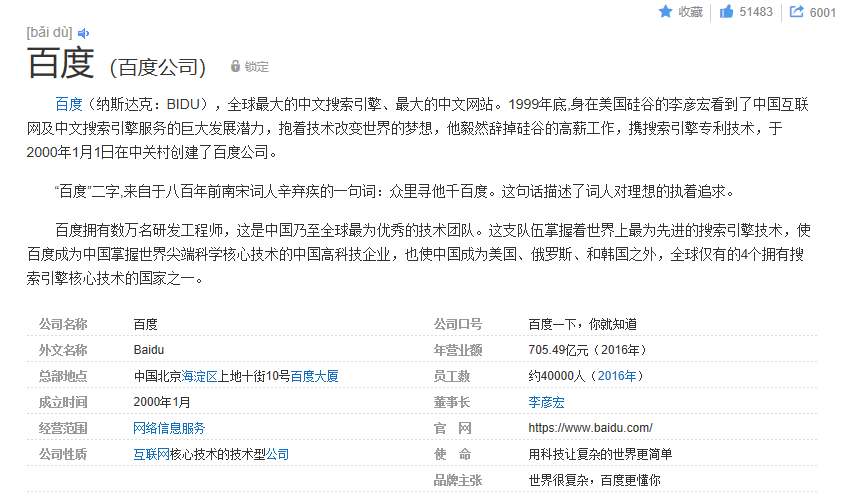This screenshot has height=496, width=843.
Task: Click the 公司名称 field label
Action: 63,324
